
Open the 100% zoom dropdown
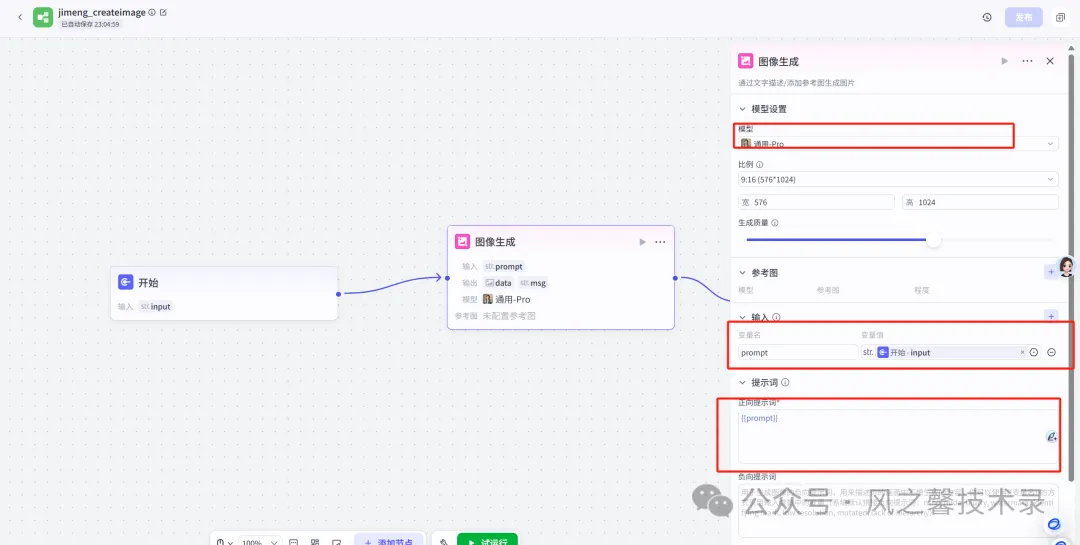260,543
